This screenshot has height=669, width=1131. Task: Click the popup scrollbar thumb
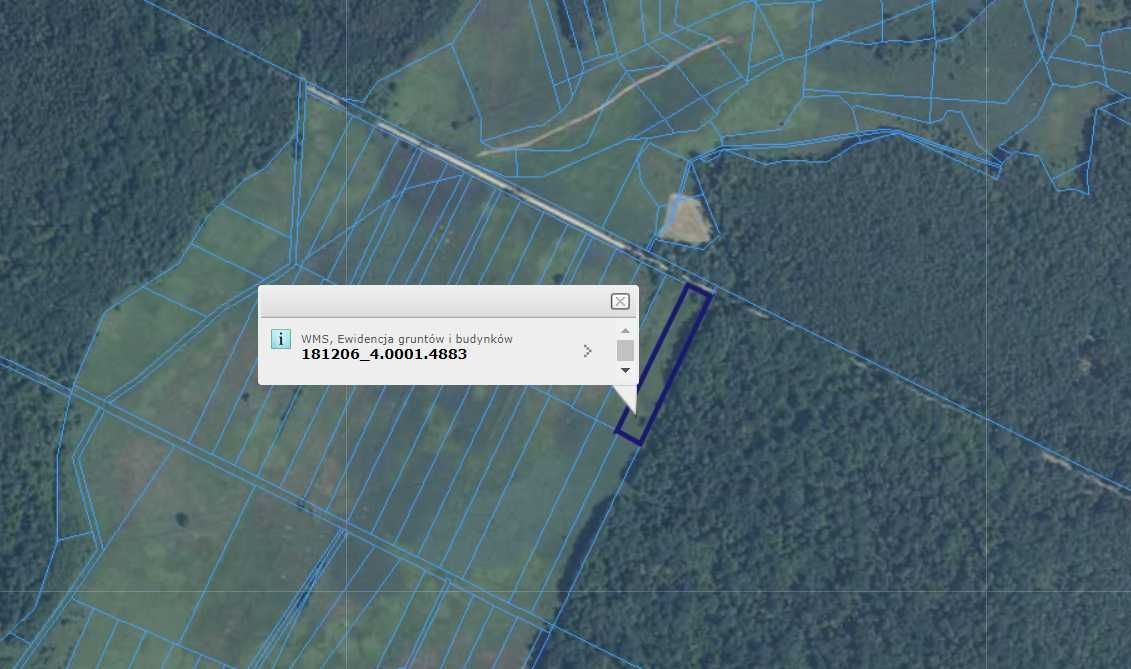point(625,351)
